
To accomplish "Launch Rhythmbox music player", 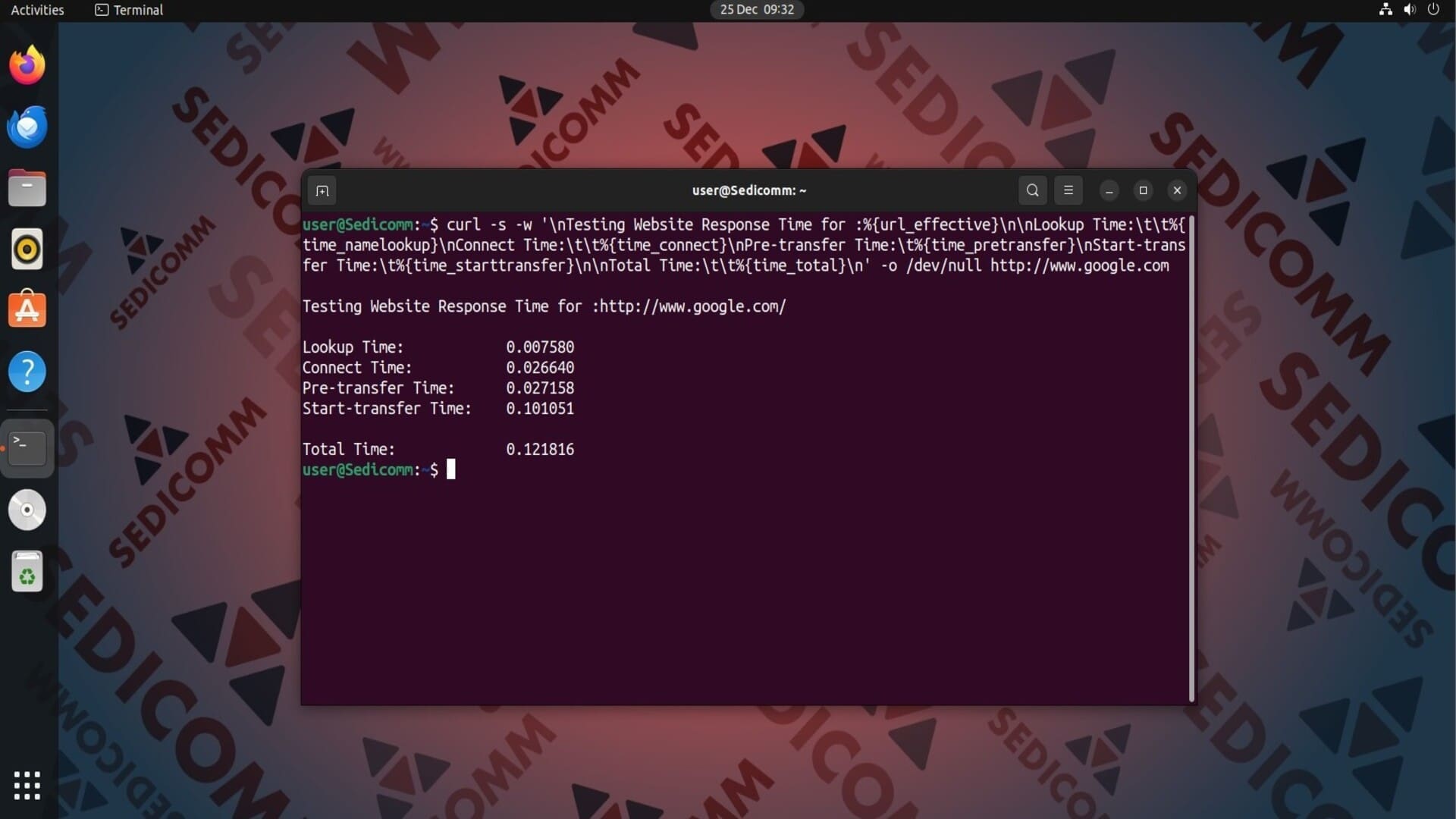I will [x=27, y=249].
